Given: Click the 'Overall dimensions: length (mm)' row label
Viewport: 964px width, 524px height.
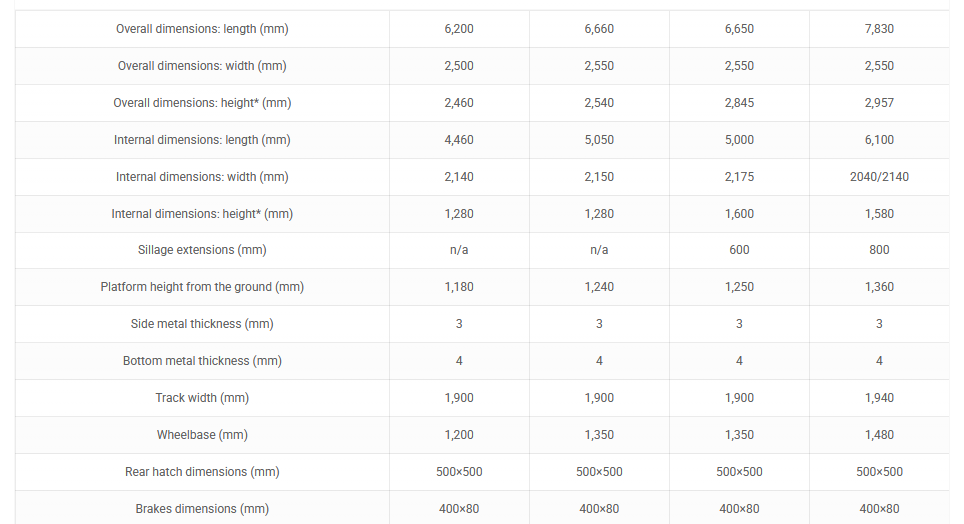Looking at the screenshot, I should click(202, 29).
